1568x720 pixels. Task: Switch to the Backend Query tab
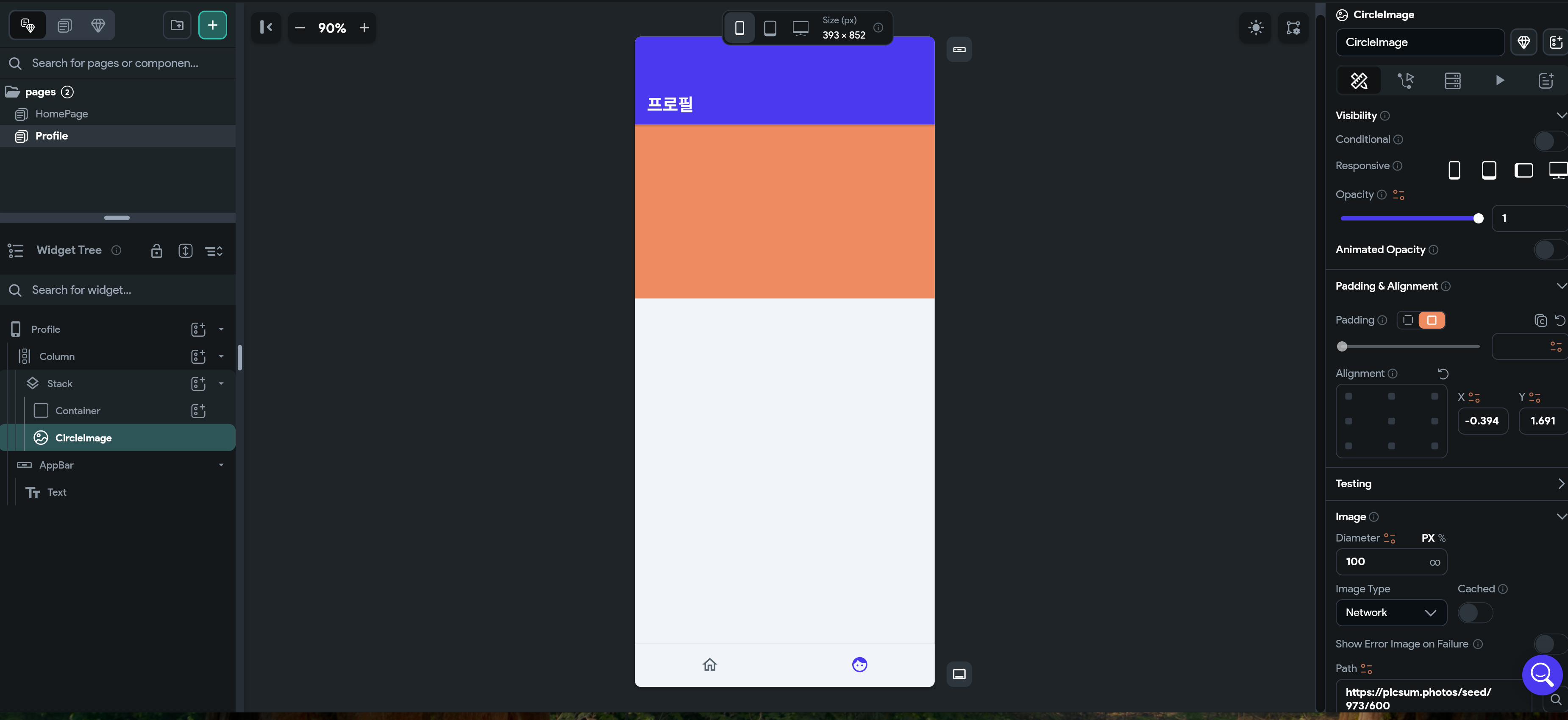tap(1452, 81)
